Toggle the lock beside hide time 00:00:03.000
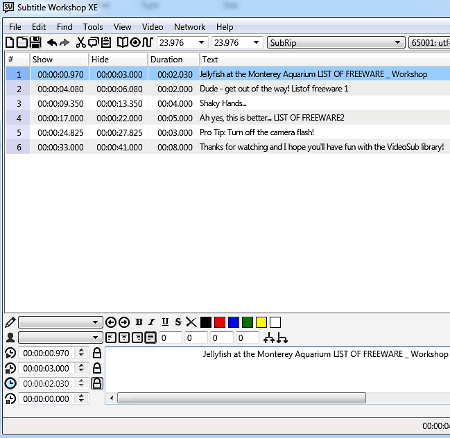 tap(97, 368)
